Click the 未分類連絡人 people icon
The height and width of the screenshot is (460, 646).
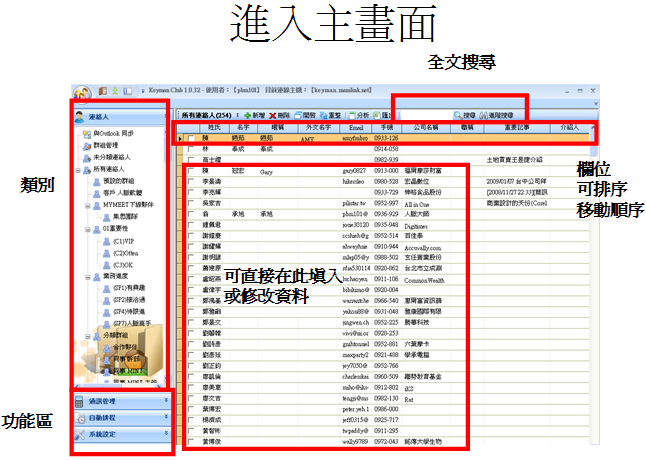click(x=87, y=158)
